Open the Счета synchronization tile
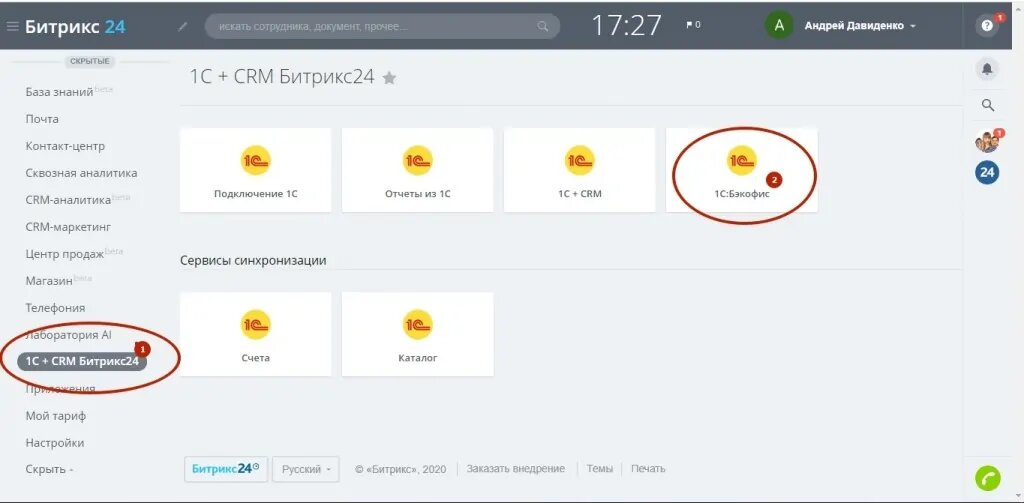The width and height of the screenshot is (1024, 503). click(255, 334)
